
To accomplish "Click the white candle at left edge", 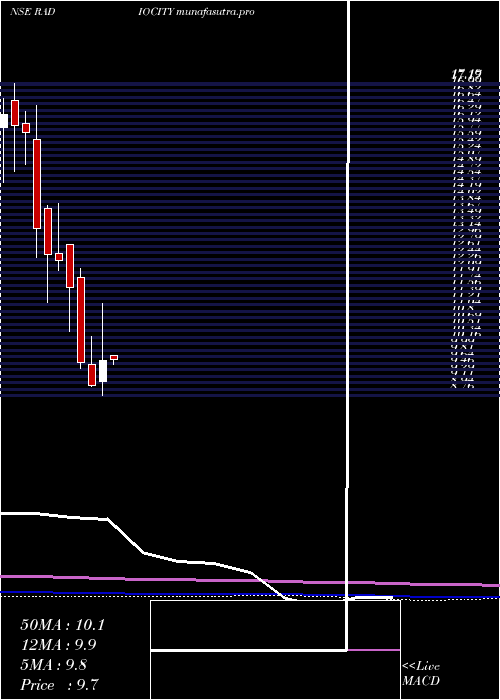I will tap(4, 121).
